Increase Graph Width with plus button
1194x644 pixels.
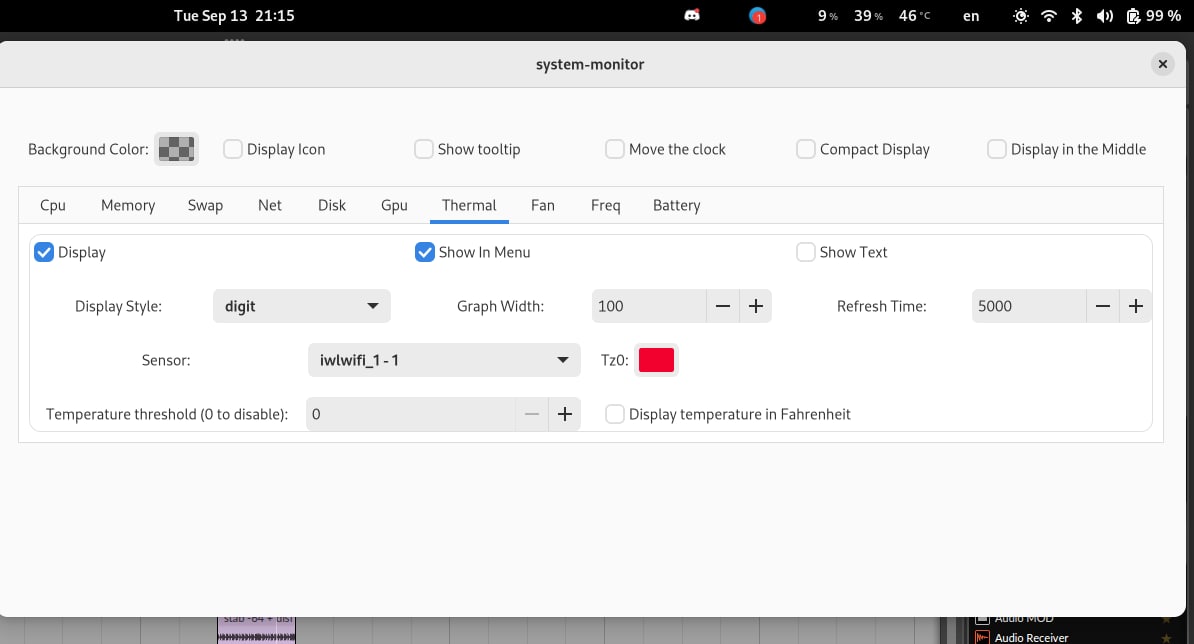click(755, 306)
